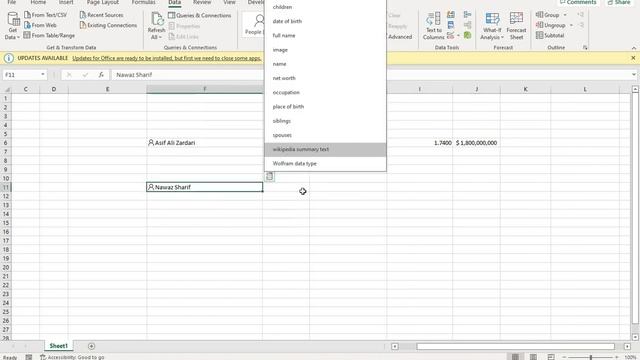This screenshot has height=360, width=640.
Task: Click the Office updates link in banner
Action: pyautogui.click(x=167, y=58)
